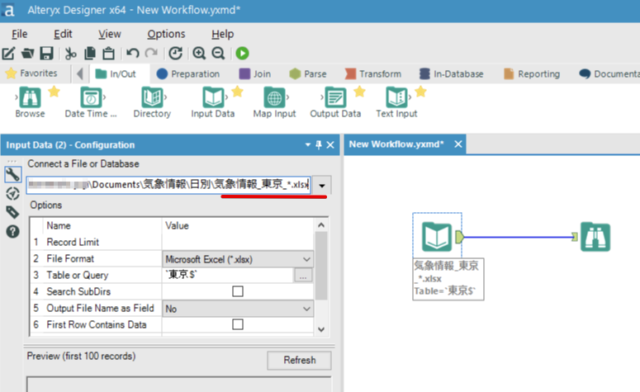
Task: Switch to the Join tool tab
Action: tap(255, 74)
